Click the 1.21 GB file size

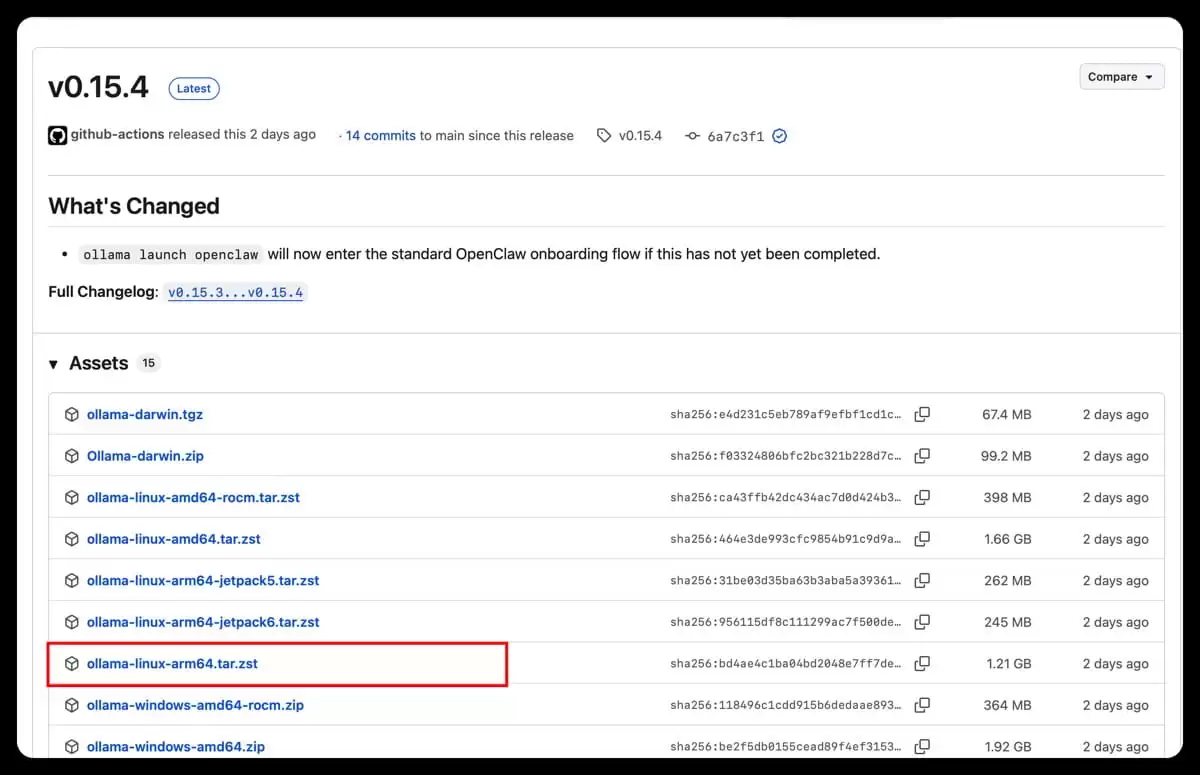1009,663
